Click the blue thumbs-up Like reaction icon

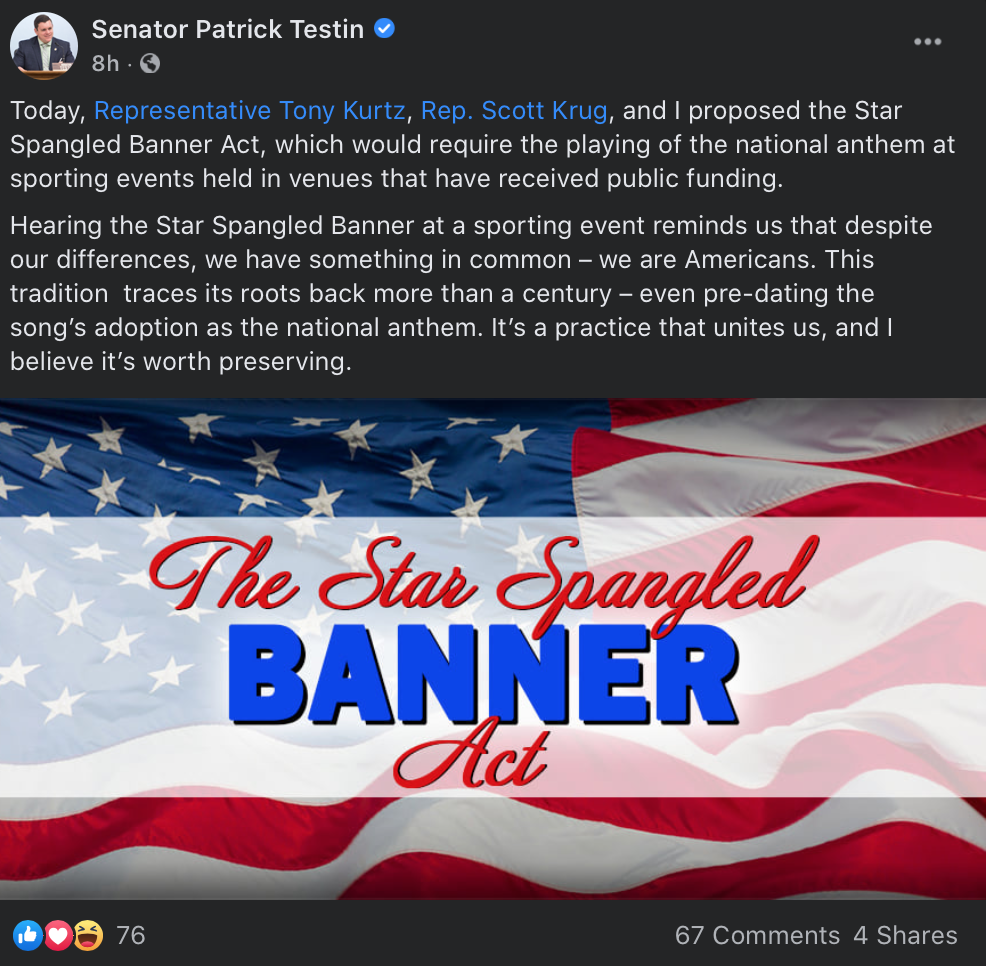coord(28,935)
